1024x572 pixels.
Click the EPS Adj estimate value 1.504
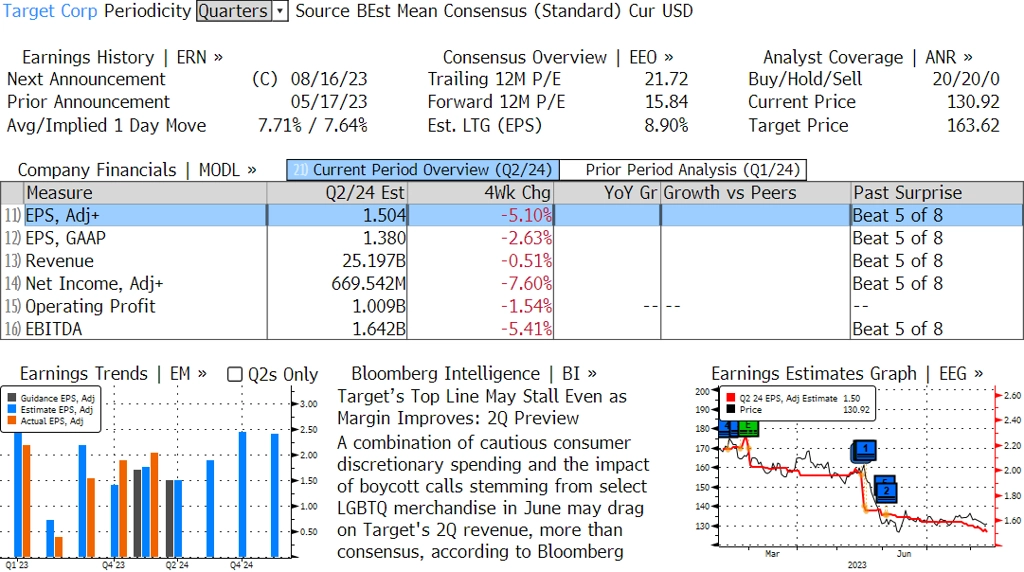coord(385,215)
